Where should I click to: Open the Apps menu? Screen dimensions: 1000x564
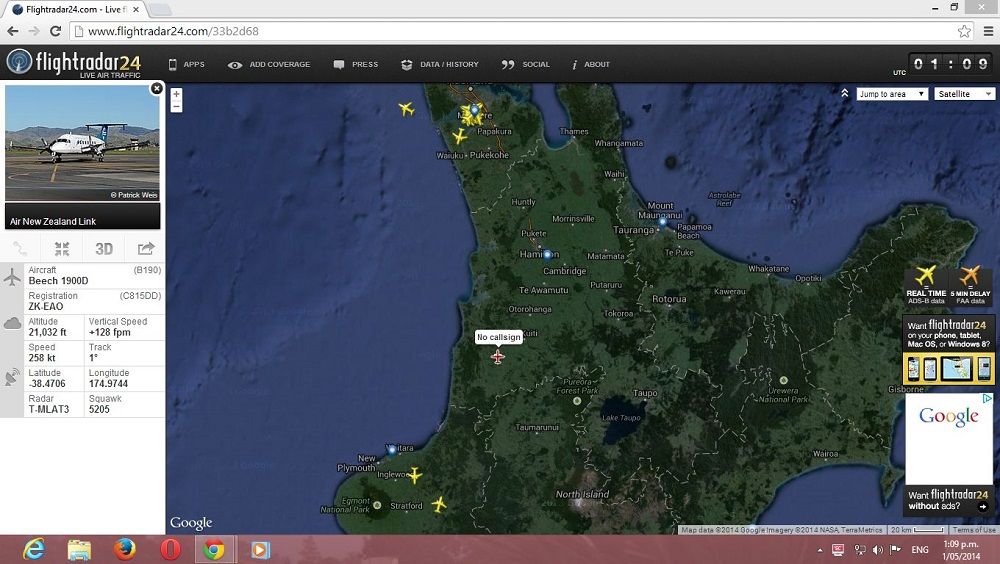186,64
